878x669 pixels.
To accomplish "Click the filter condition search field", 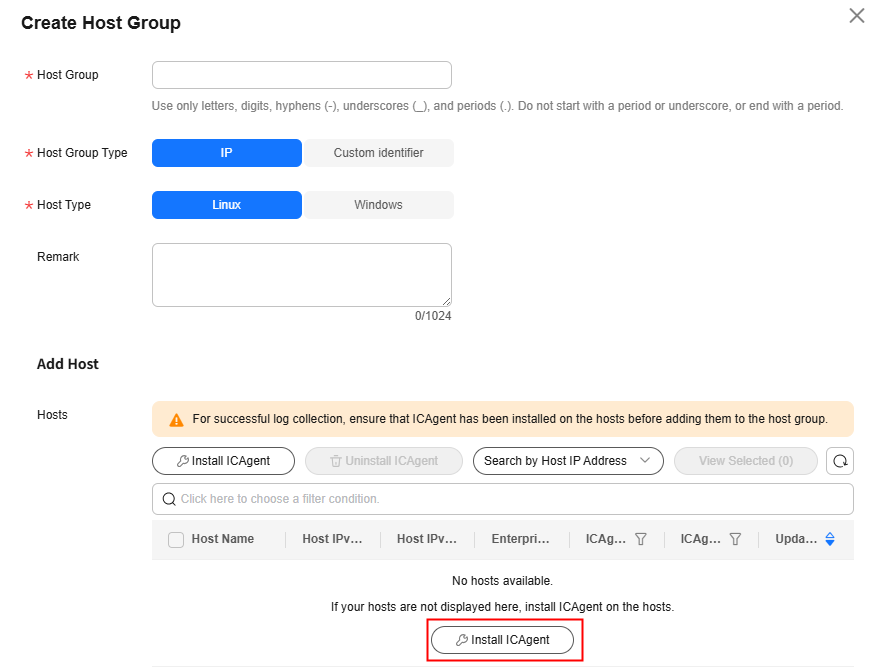I will (503, 499).
